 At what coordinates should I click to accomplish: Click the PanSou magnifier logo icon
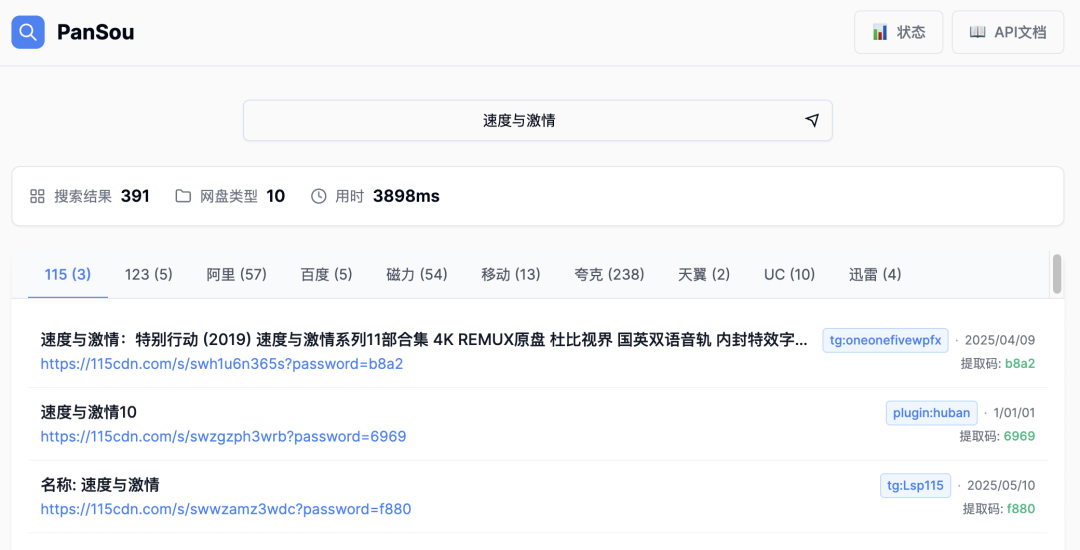pos(28,32)
